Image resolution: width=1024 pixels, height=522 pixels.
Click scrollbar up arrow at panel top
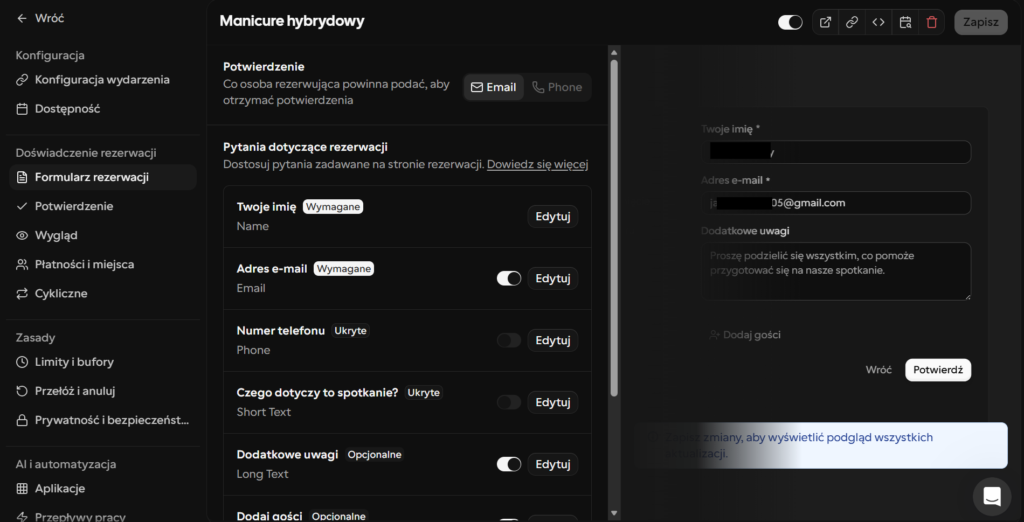pos(613,51)
